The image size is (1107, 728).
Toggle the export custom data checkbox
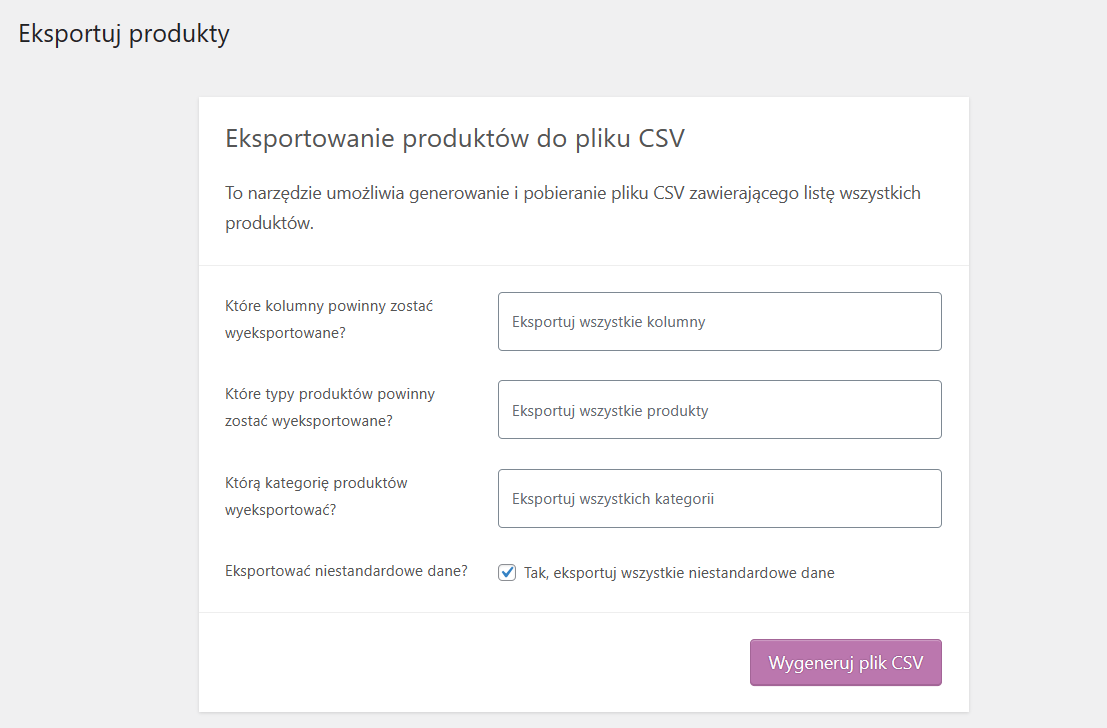coord(507,573)
